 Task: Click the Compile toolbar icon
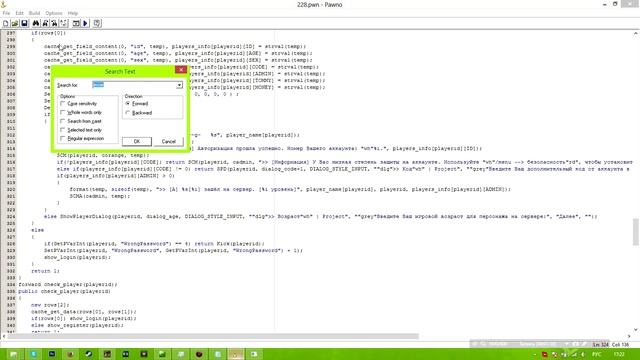[76, 23]
